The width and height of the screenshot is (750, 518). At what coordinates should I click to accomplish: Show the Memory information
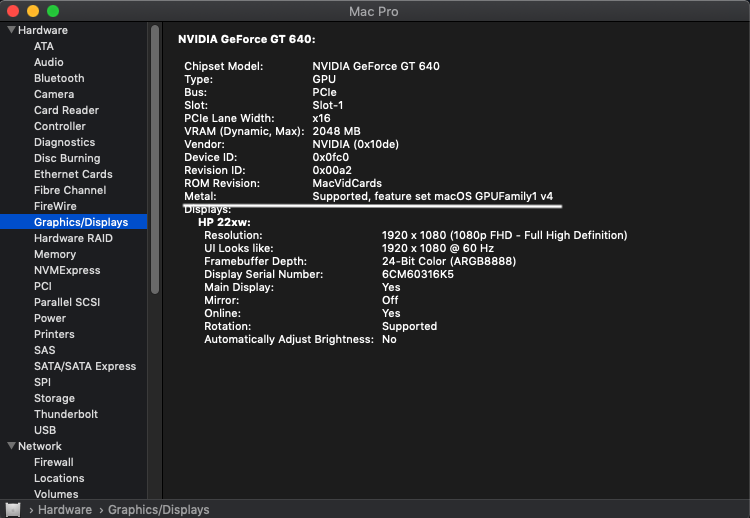(55, 254)
